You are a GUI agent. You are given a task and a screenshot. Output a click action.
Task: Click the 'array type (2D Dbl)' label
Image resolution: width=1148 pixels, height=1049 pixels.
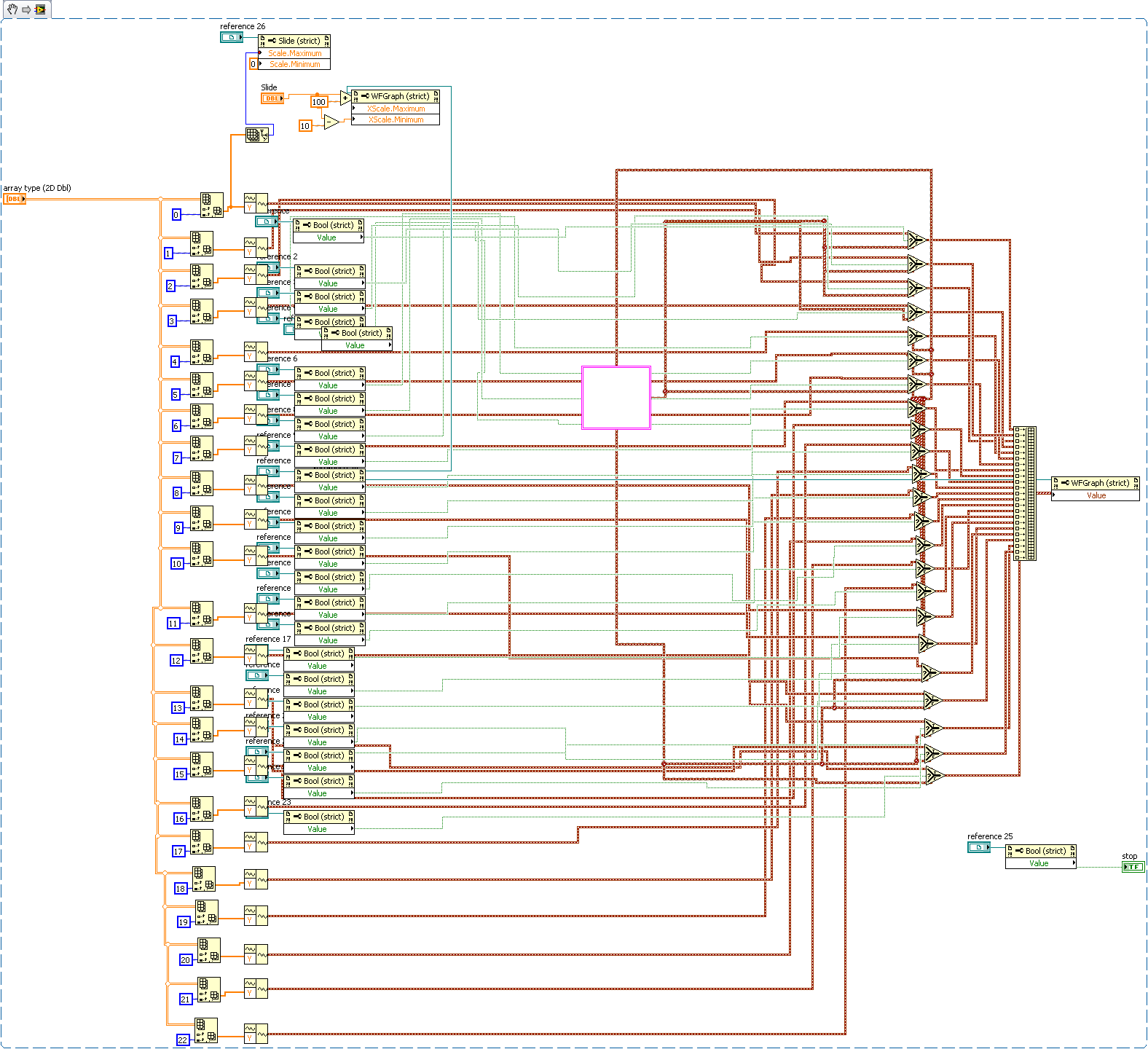[x=37, y=188]
